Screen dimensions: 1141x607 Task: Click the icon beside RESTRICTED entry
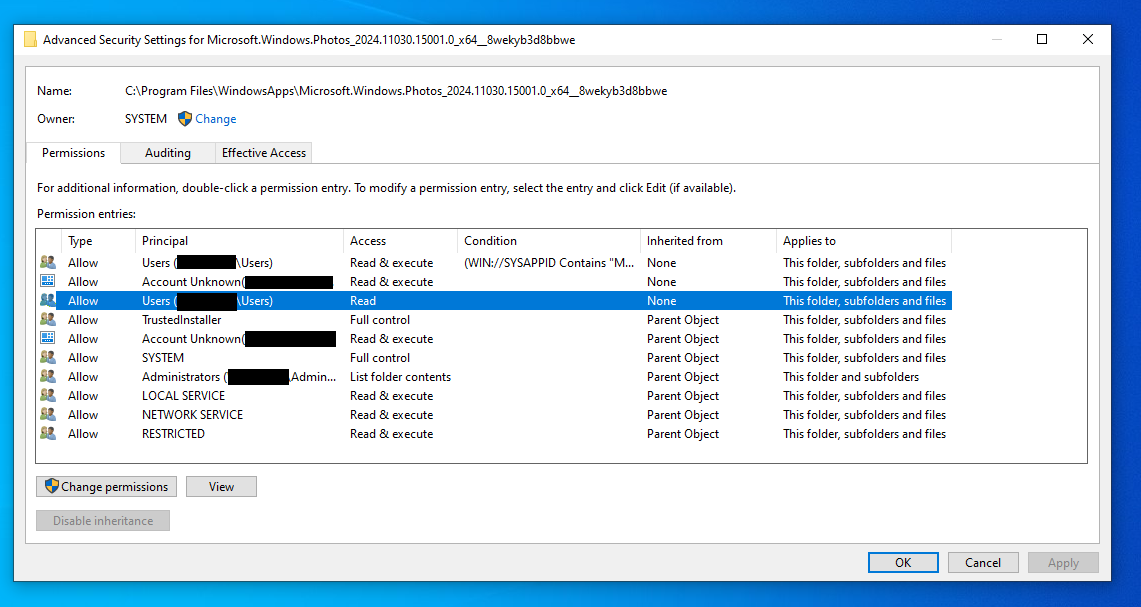click(x=47, y=434)
